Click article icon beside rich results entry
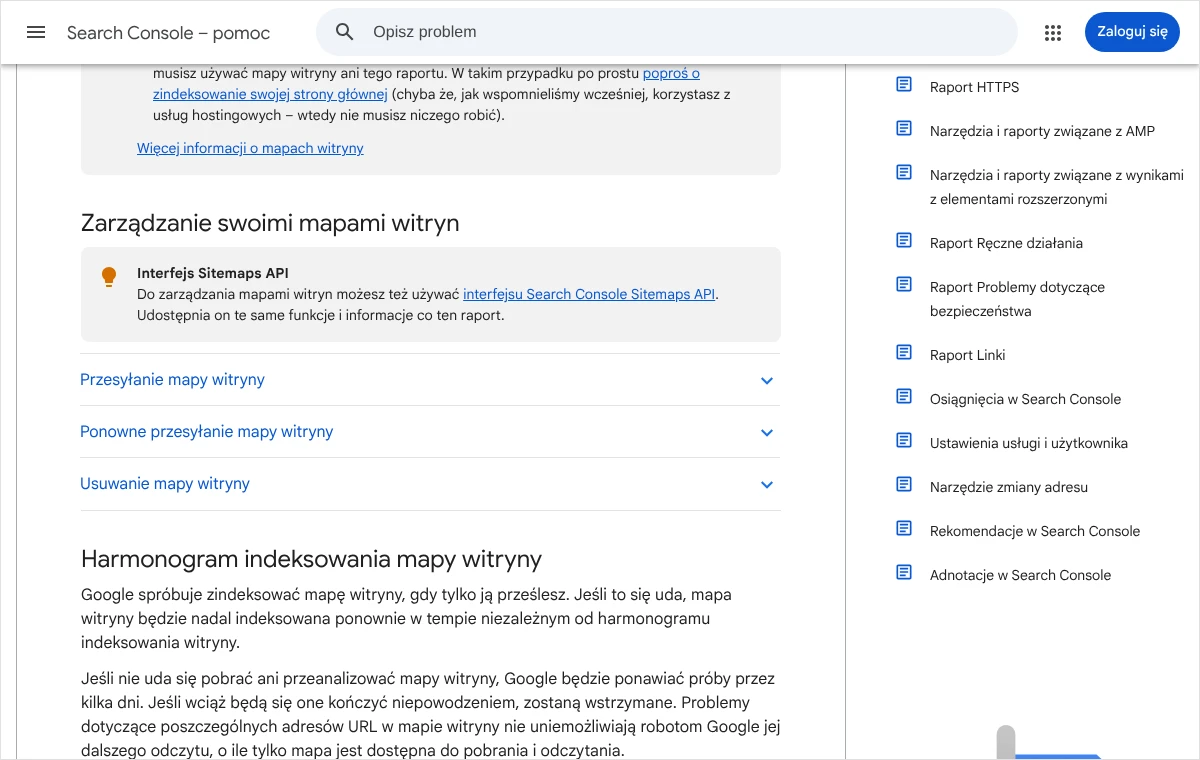The height and width of the screenshot is (760, 1200). click(x=904, y=172)
